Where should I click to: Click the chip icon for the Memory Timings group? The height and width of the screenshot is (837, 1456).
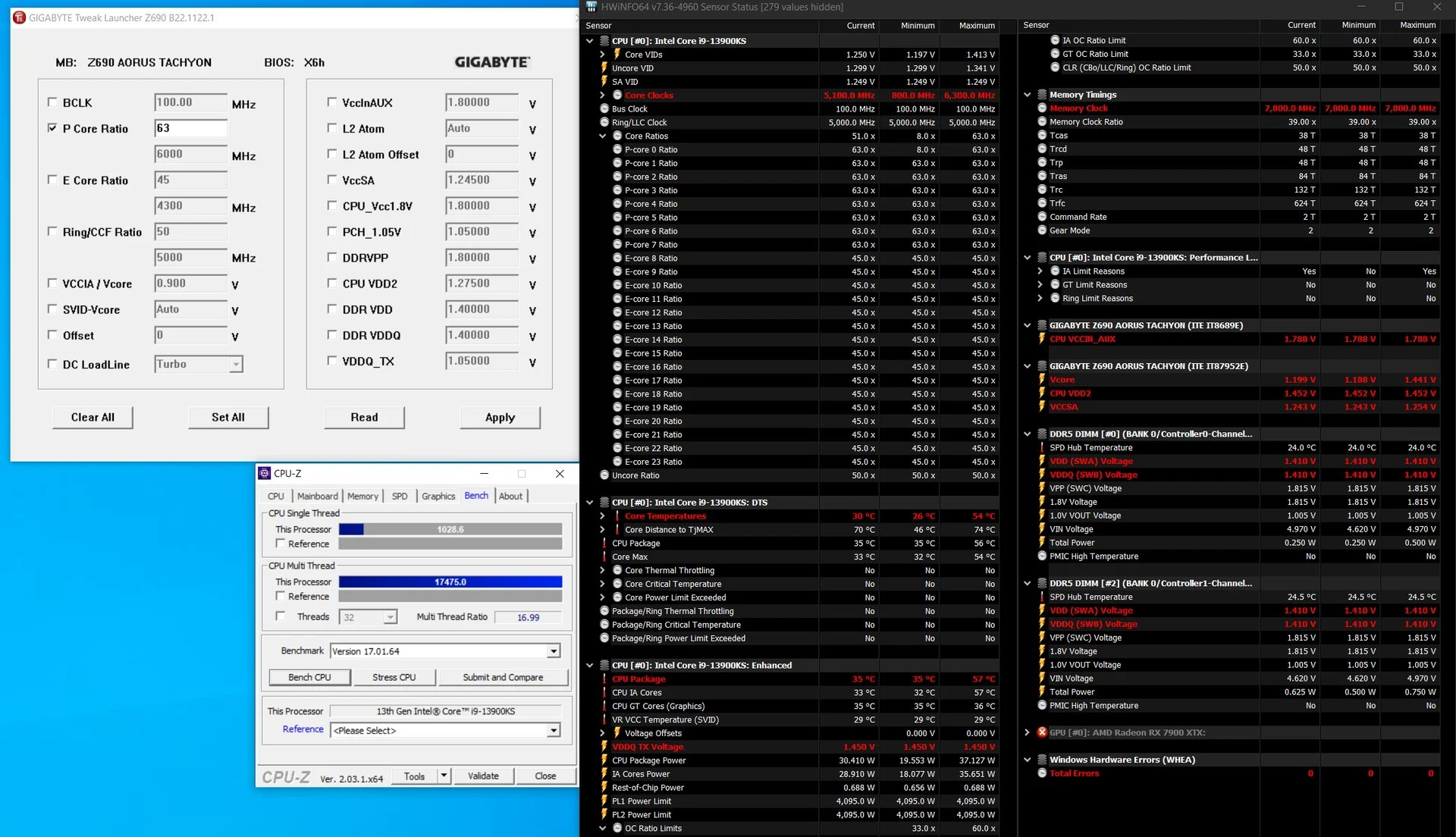tap(1042, 95)
